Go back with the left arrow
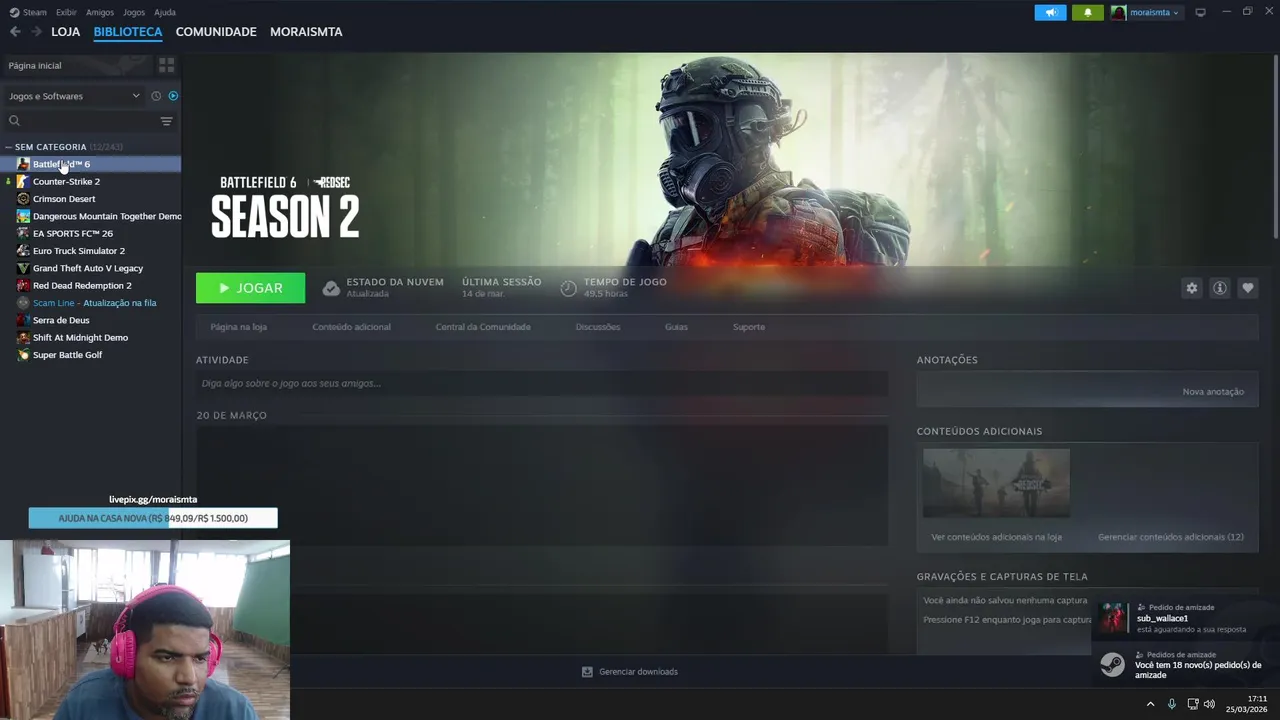This screenshot has width=1280, height=720. pyautogui.click(x=15, y=32)
